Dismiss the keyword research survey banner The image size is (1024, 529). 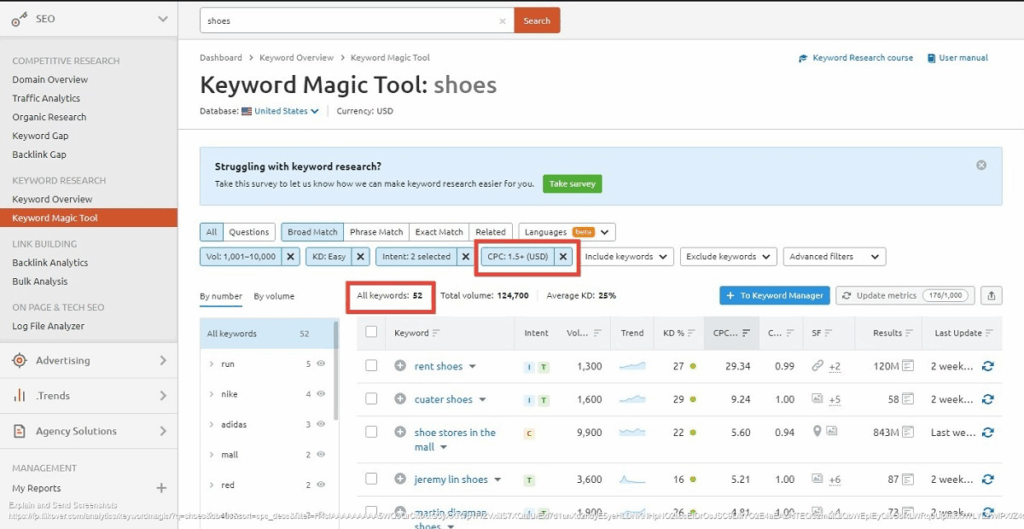pos(981,165)
